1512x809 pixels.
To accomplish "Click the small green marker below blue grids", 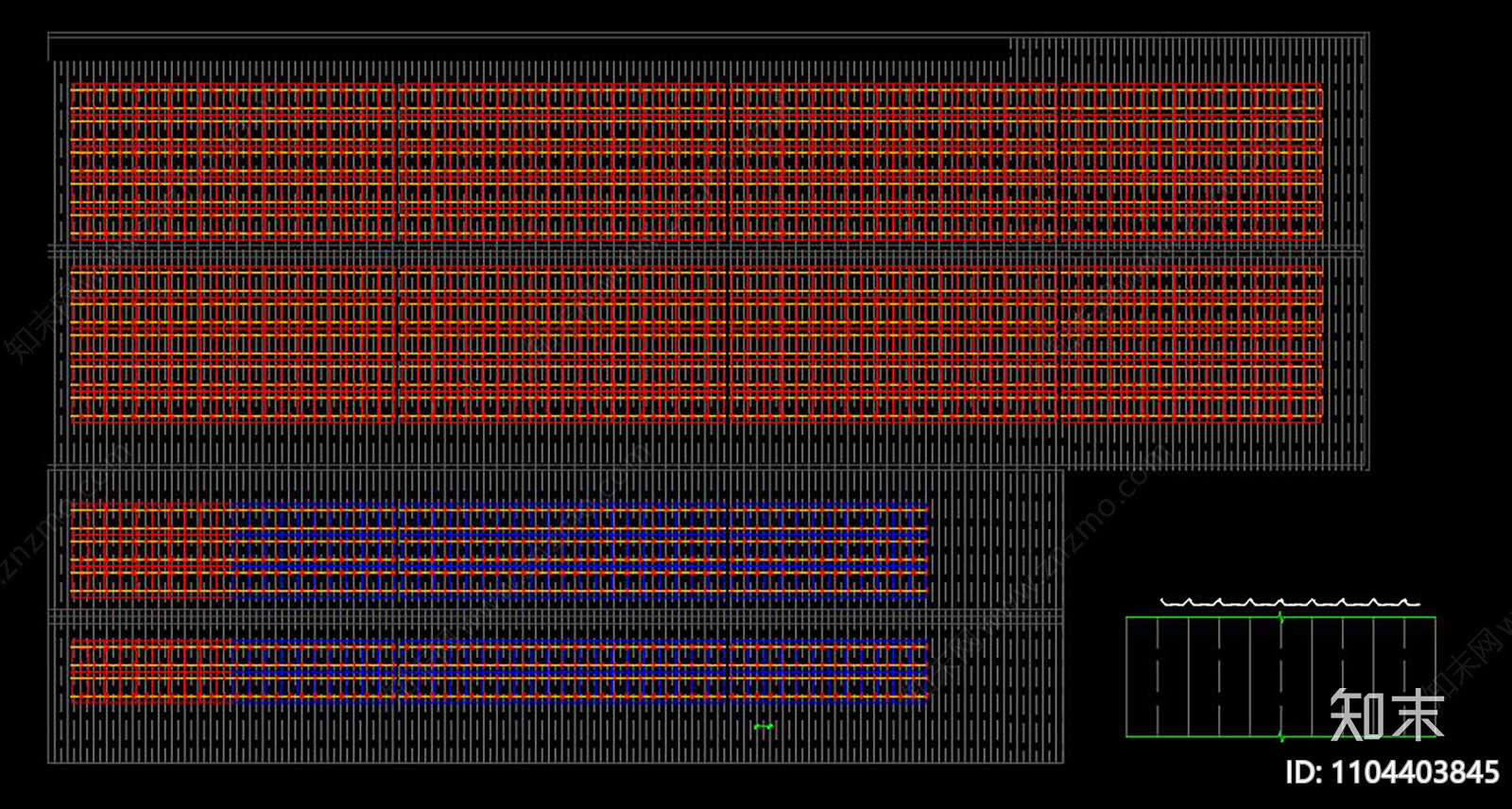I will pos(764,727).
